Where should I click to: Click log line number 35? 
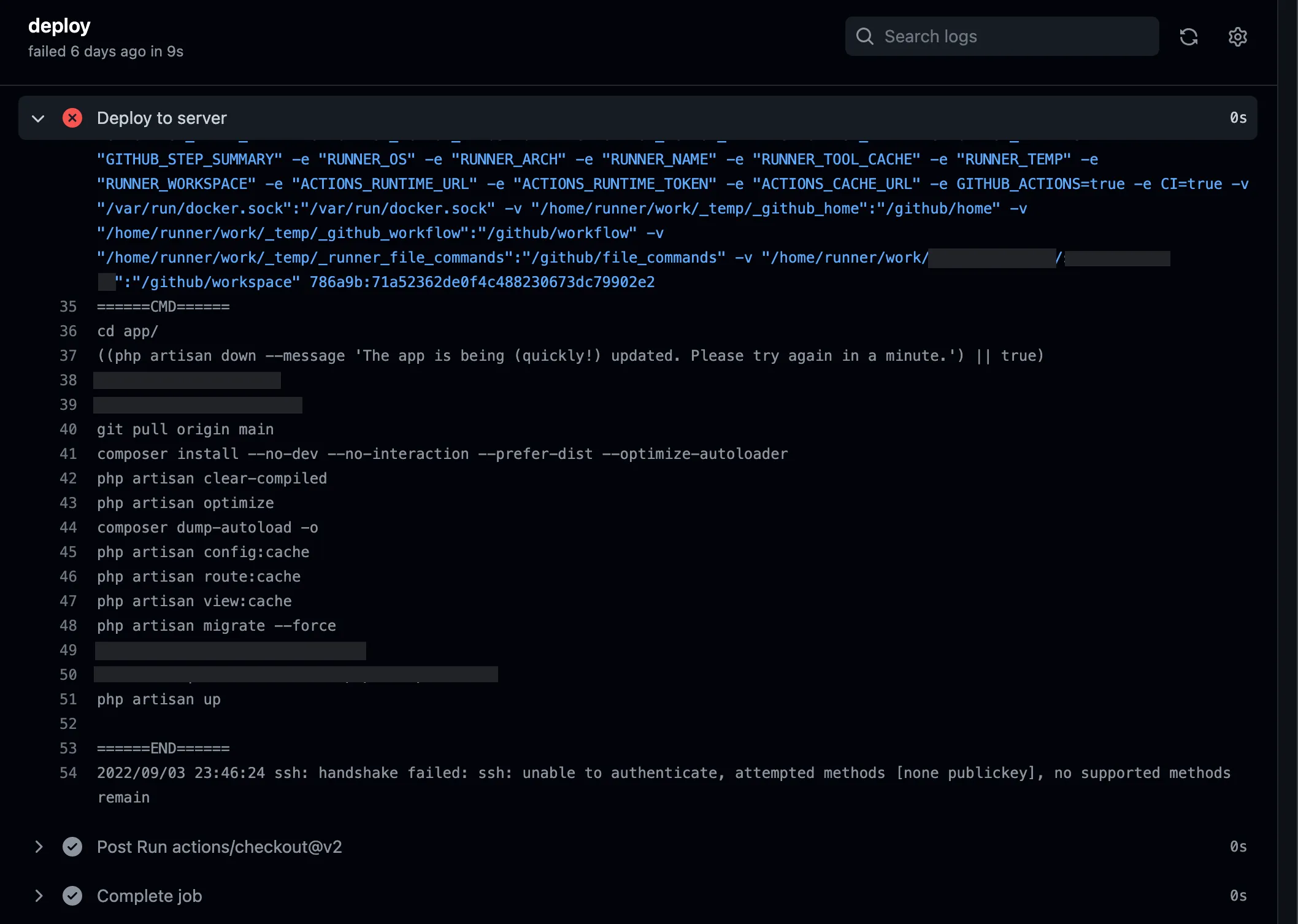(x=68, y=307)
